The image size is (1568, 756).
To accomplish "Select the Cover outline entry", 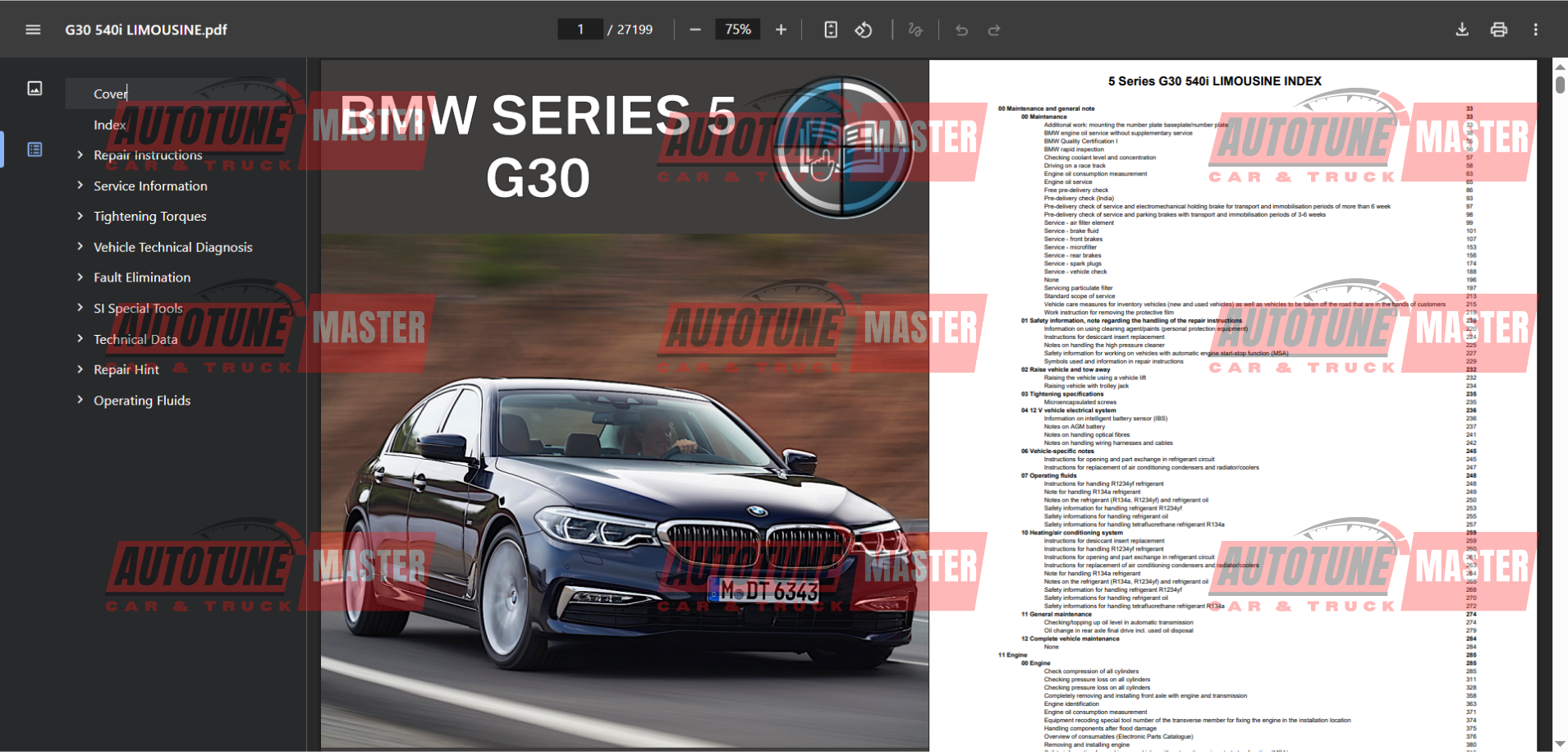I will click(110, 94).
